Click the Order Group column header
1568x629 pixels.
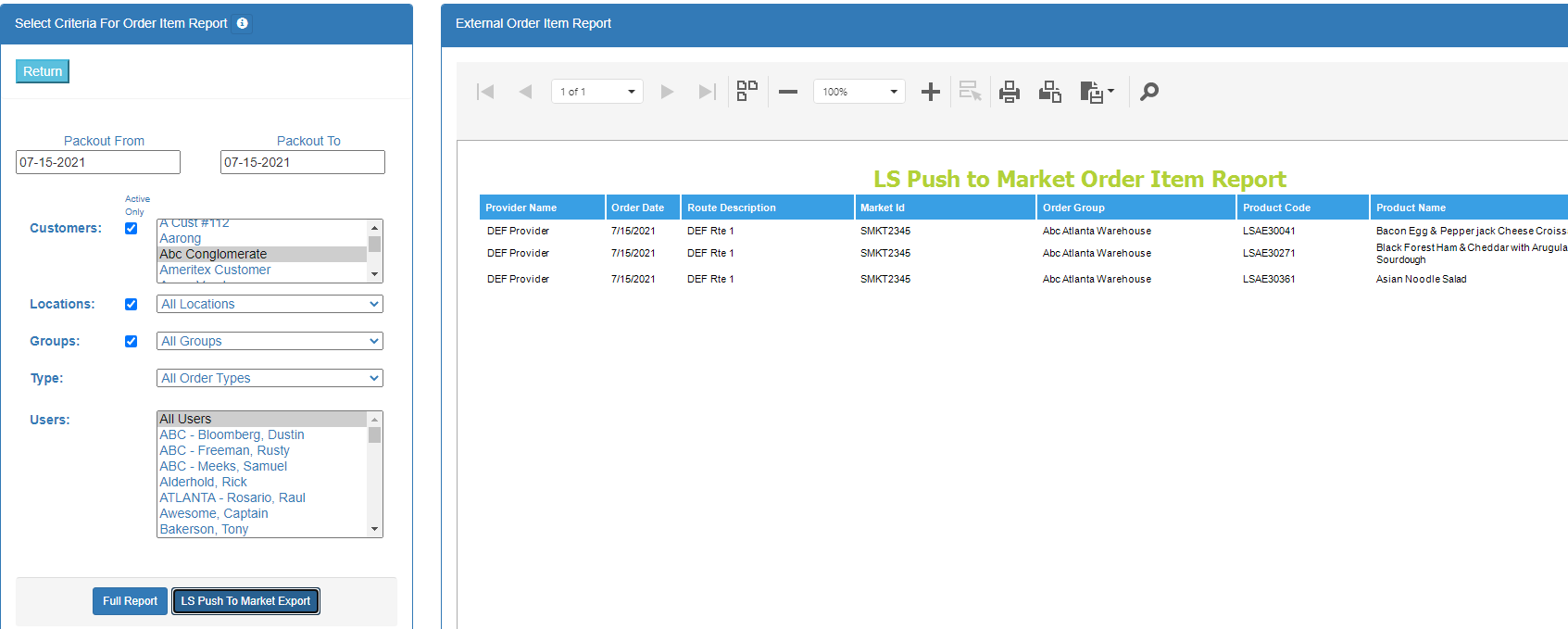pos(1136,208)
